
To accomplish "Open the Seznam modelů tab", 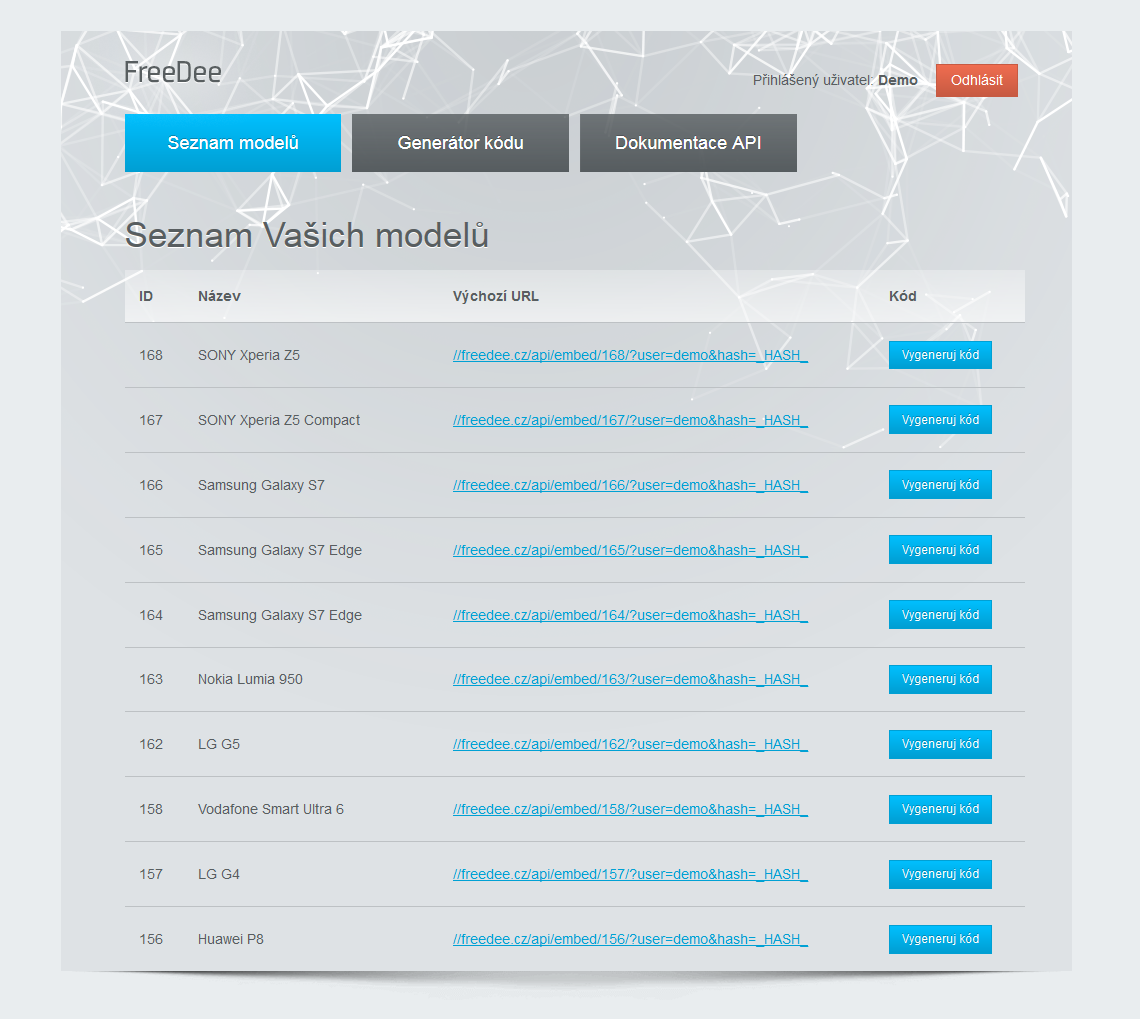I will pyautogui.click(x=233, y=143).
